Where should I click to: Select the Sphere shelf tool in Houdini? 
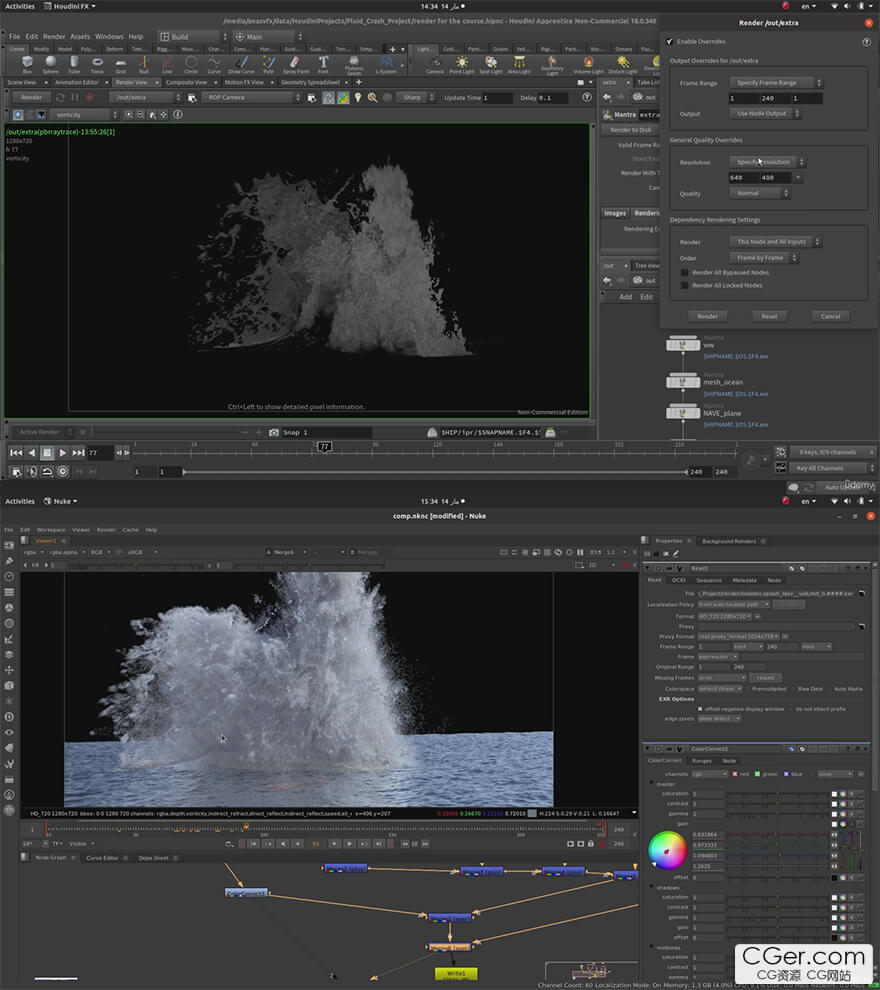[51, 64]
